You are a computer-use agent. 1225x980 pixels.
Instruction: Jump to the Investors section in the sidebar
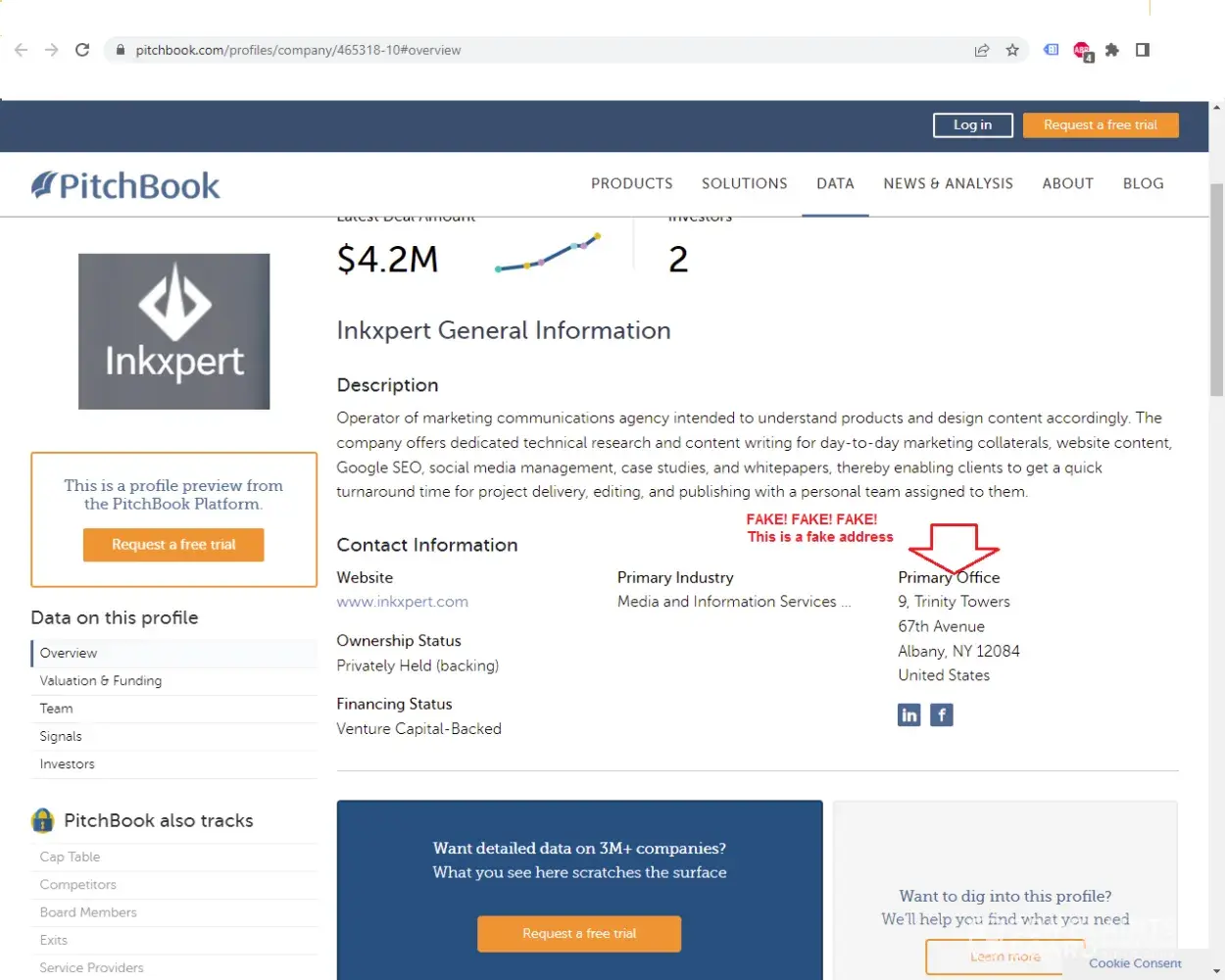click(68, 764)
